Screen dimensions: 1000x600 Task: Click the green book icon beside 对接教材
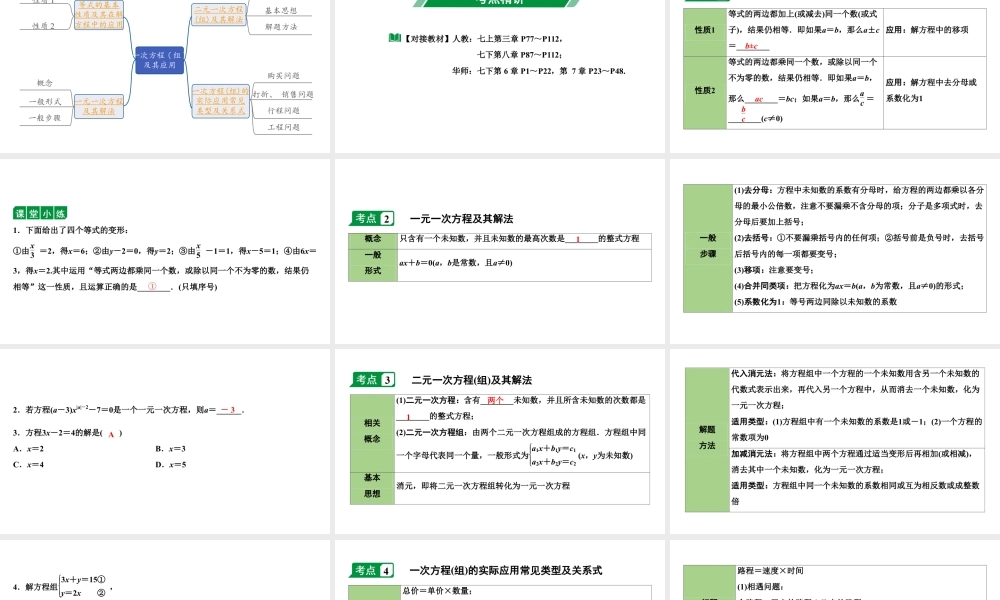coord(394,38)
